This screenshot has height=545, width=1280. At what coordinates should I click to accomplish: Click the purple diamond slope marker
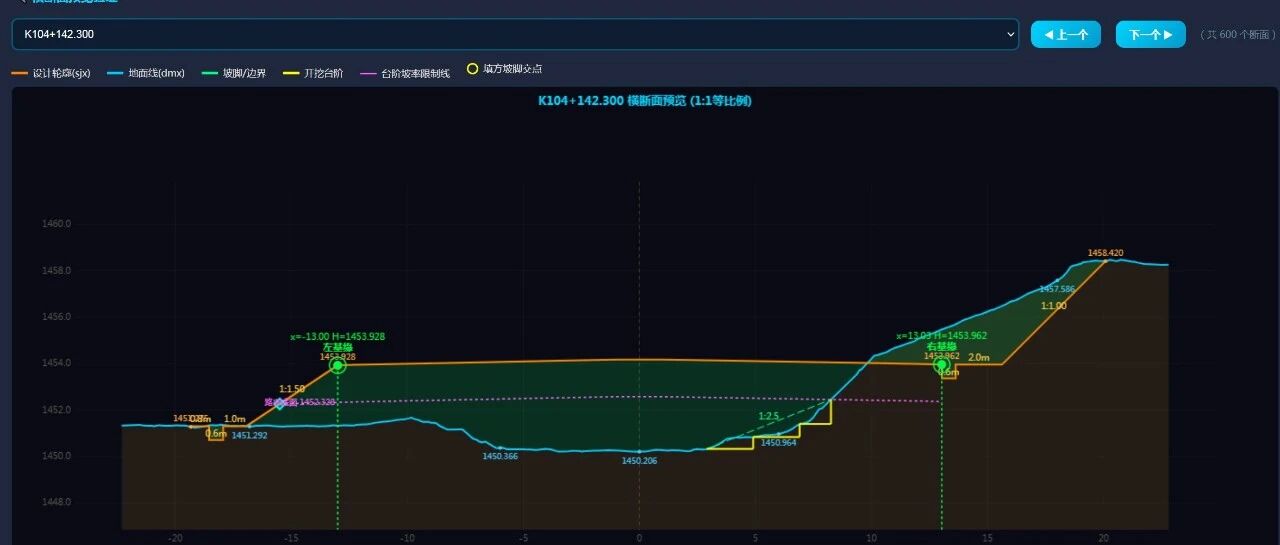(x=280, y=403)
